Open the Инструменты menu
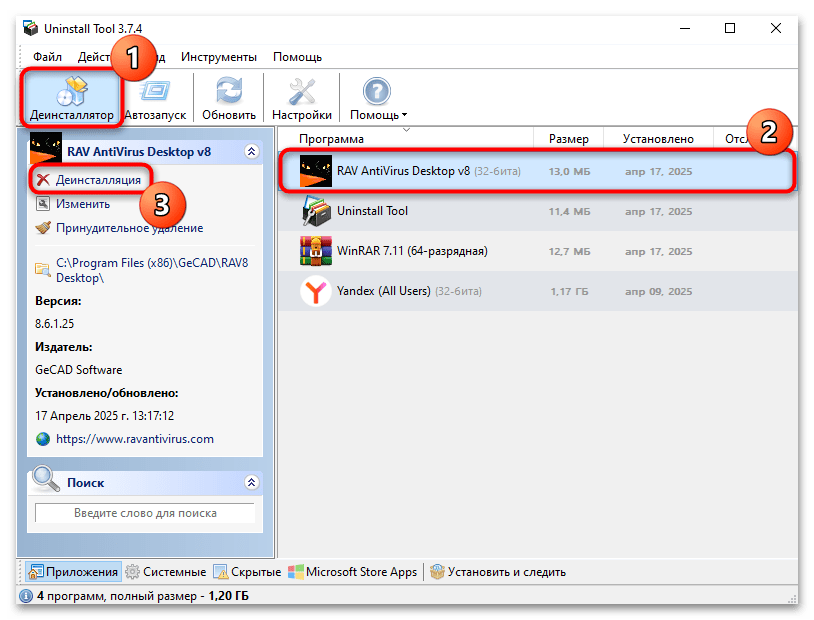Image resolution: width=814 pixels, height=620 pixels. tap(219, 57)
